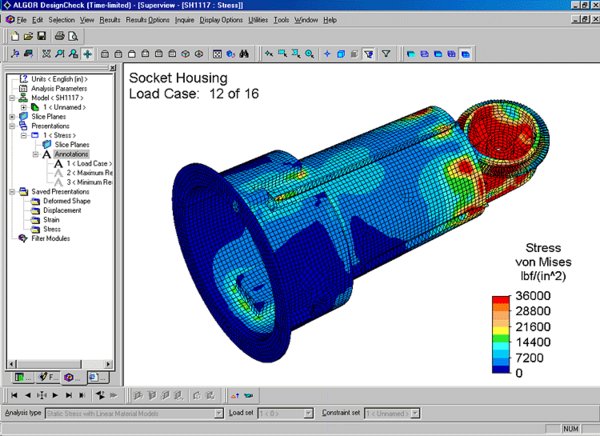The height and width of the screenshot is (436, 600).
Task: Click the binoculars find icon
Action: (x=245, y=52)
